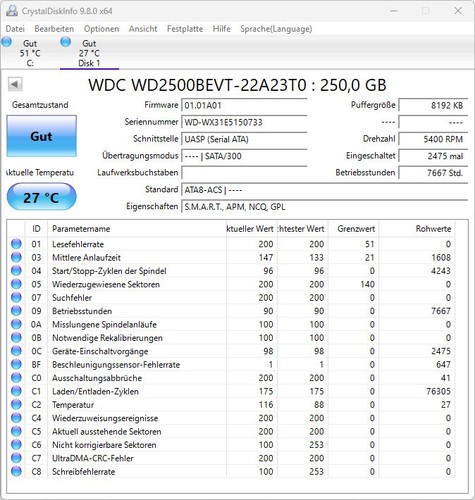Click status orb of Laden/Entladen-Zyklen row
This screenshot has width=475, height=500.
(x=16, y=391)
